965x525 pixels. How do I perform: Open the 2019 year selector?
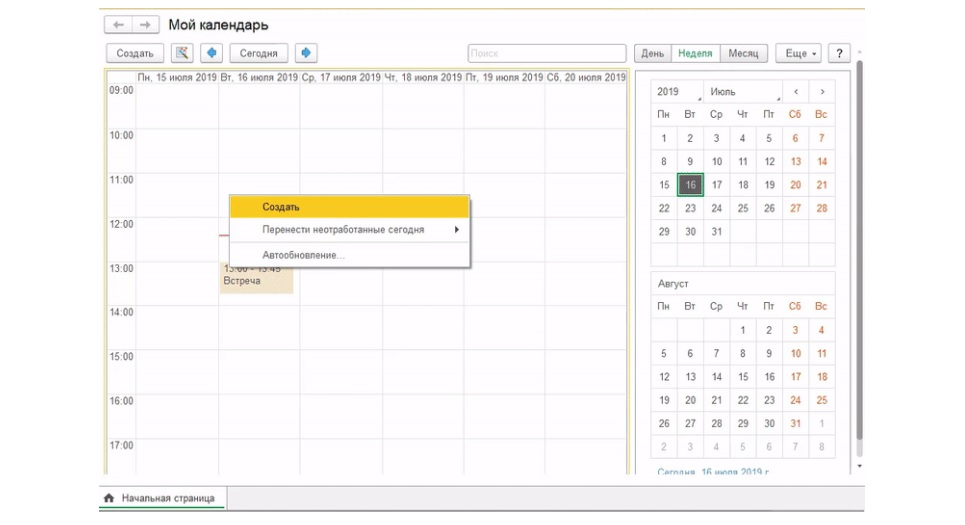(677, 92)
